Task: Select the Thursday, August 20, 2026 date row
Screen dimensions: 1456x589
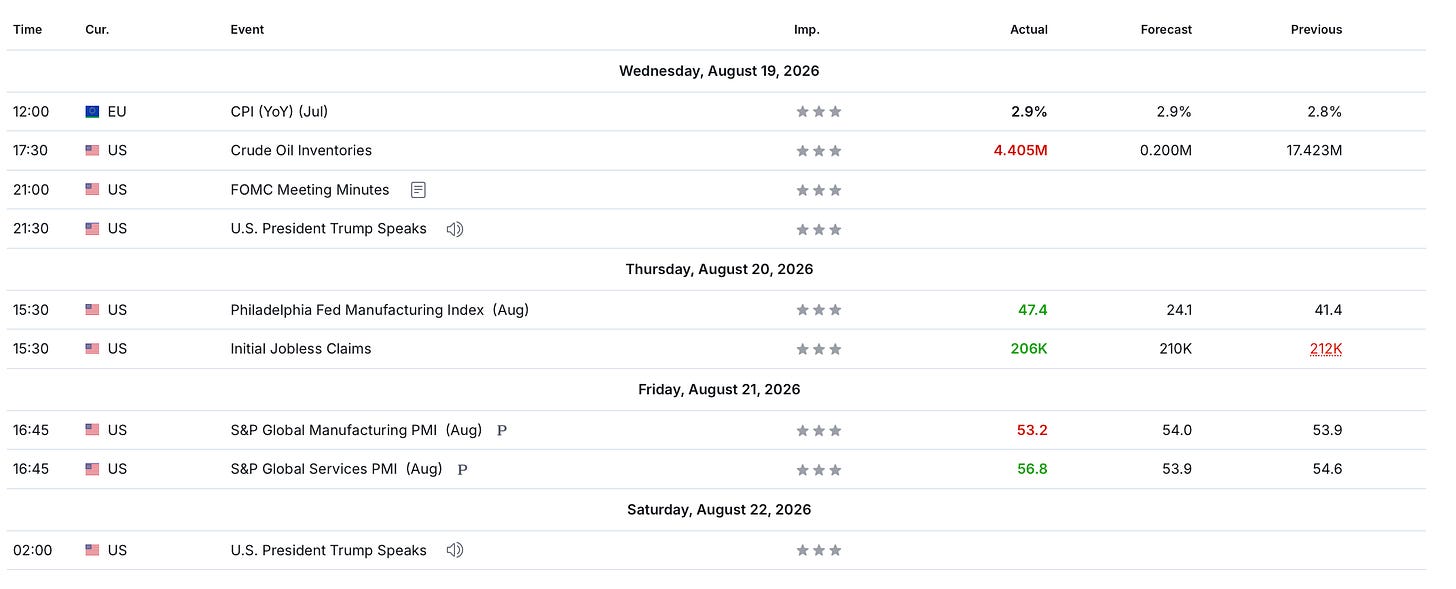Action: point(716,270)
